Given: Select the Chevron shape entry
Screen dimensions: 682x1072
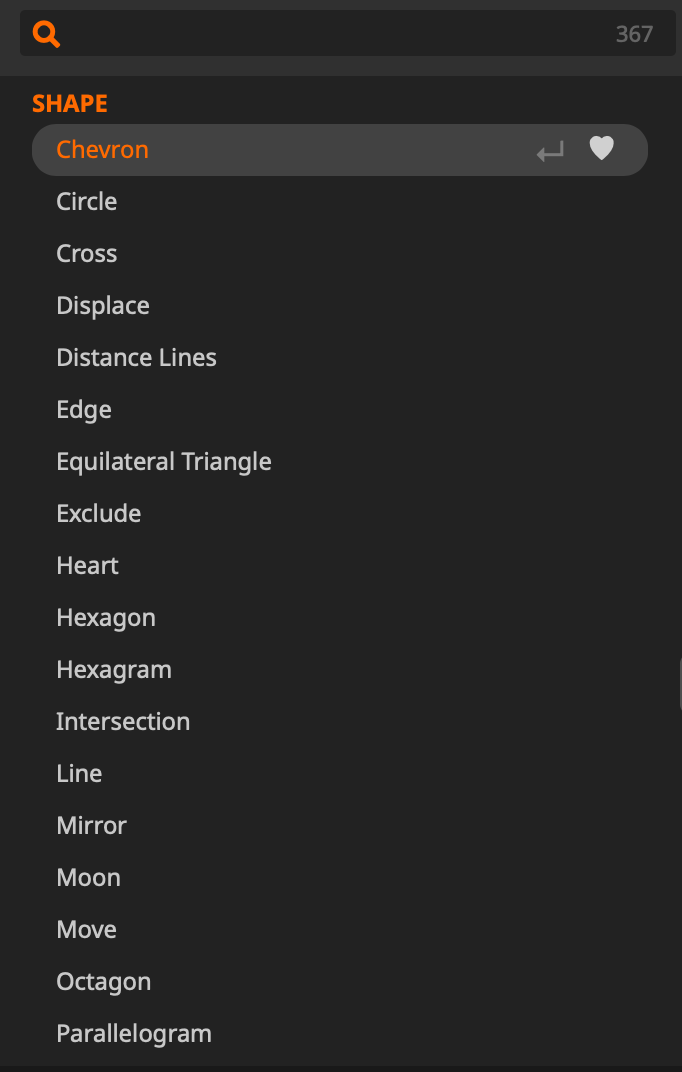Looking at the screenshot, I should pos(102,150).
